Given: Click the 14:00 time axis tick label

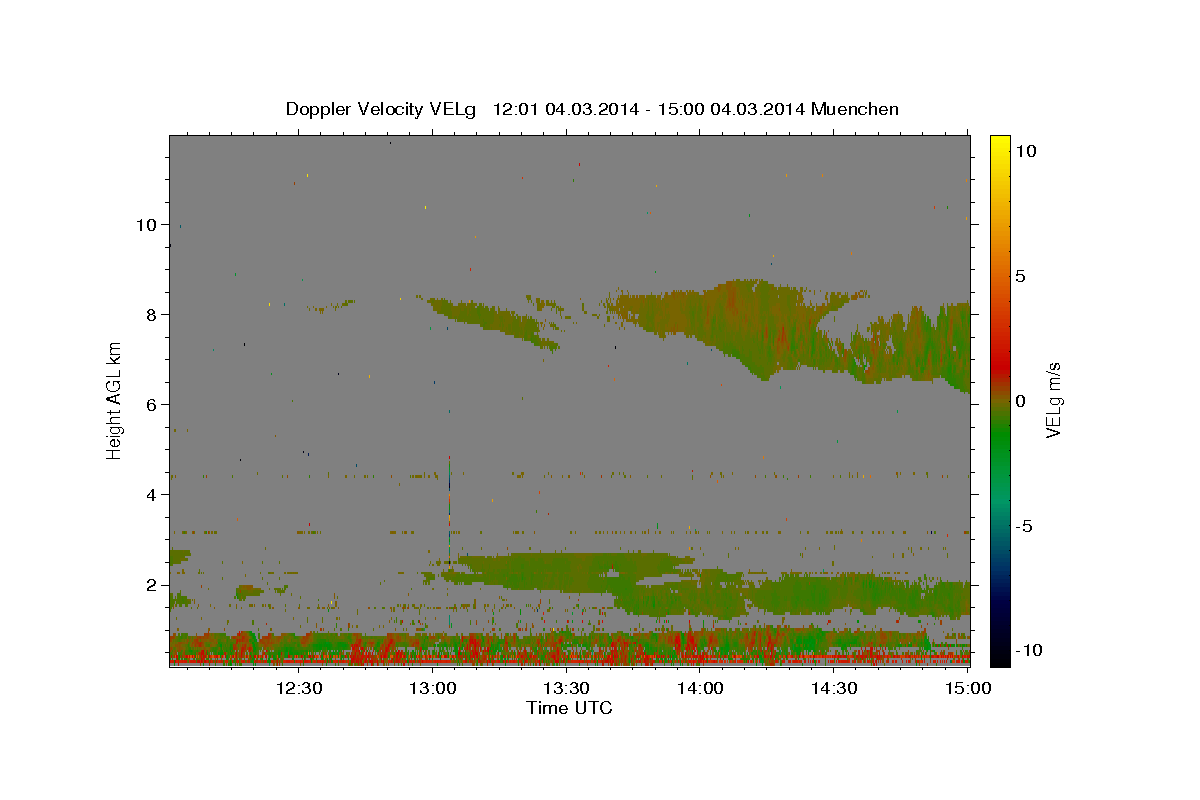Looking at the screenshot, I should tap(701, 688).
